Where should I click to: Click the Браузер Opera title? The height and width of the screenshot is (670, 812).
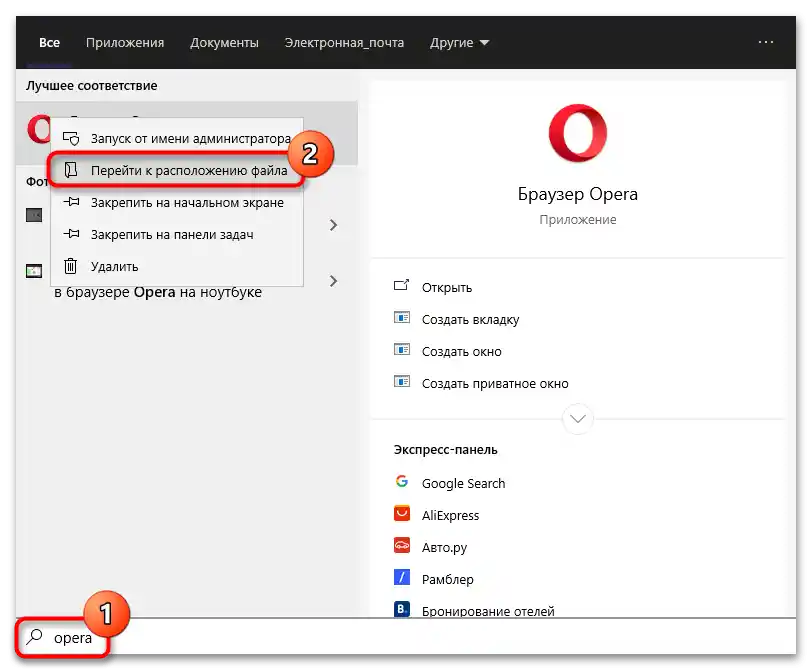[577, 194]
